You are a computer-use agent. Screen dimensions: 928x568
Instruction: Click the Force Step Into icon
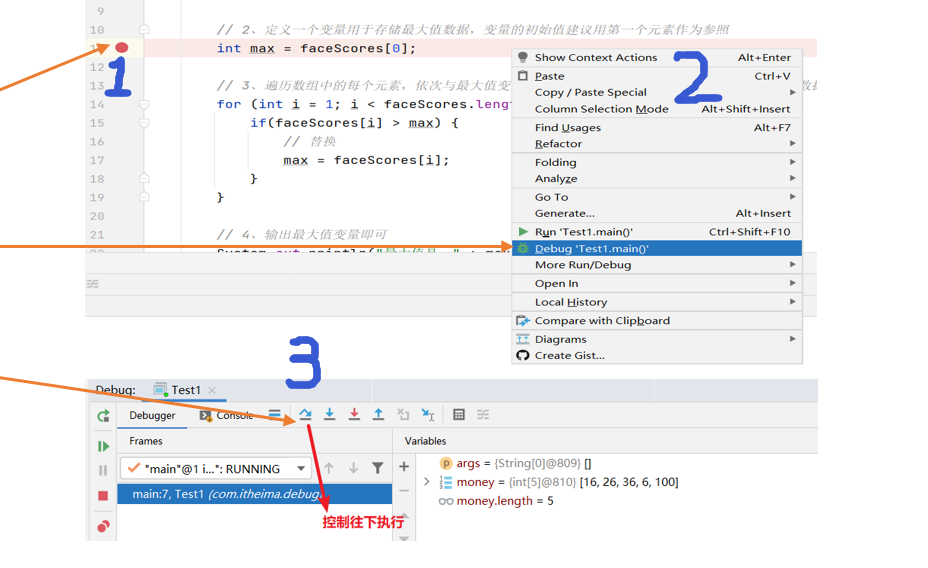pyautogui.click(x=354, y=415)
